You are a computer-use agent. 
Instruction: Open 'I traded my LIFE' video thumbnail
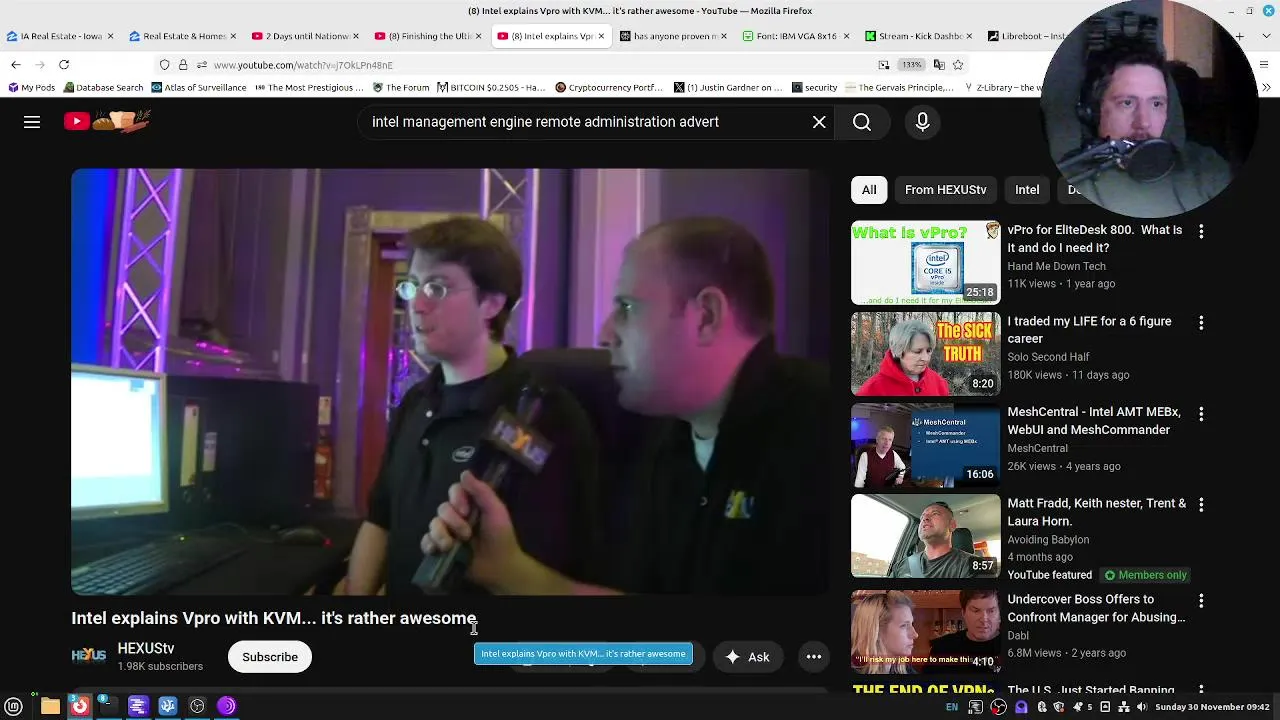point(925,354)
